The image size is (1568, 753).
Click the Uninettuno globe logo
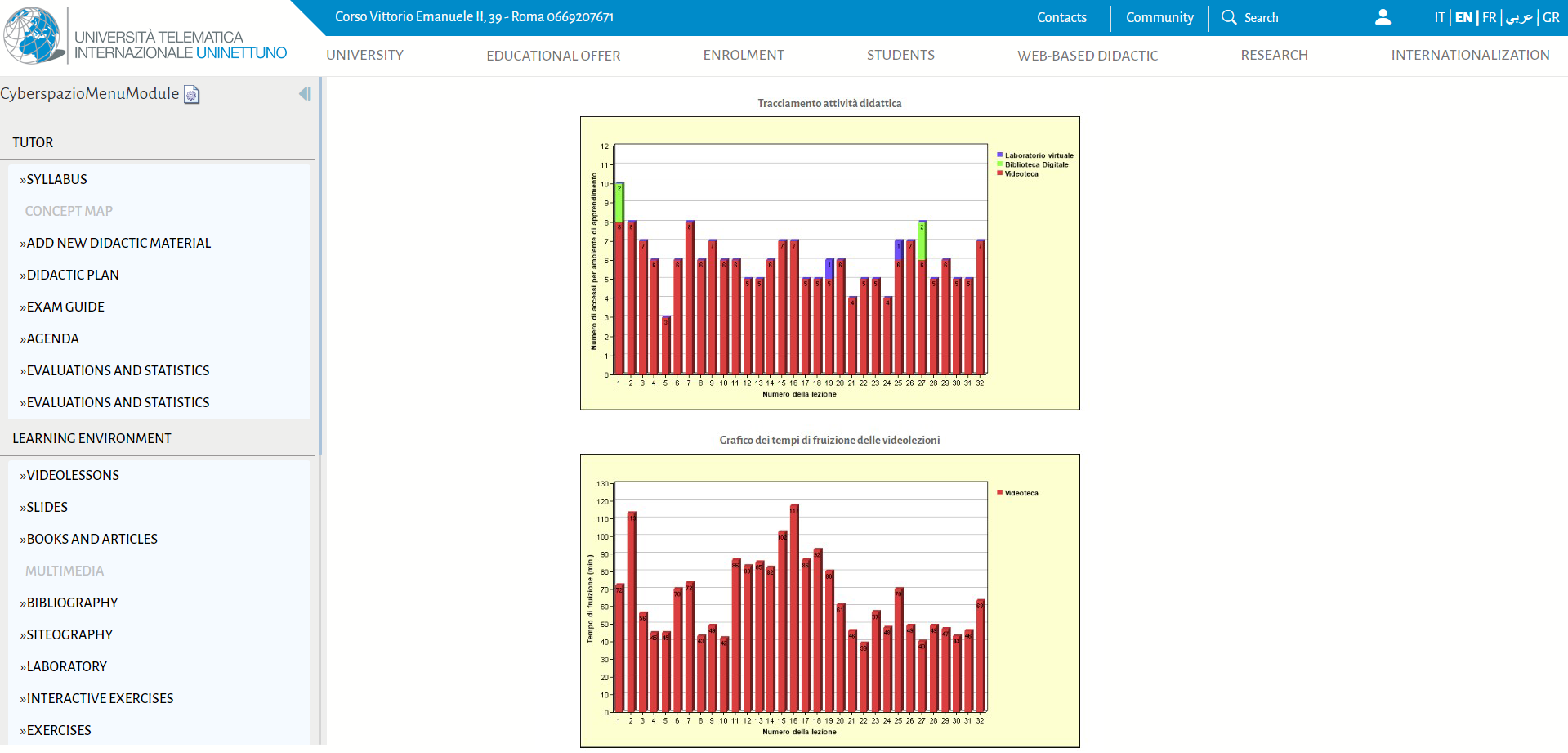pos(33,36)
